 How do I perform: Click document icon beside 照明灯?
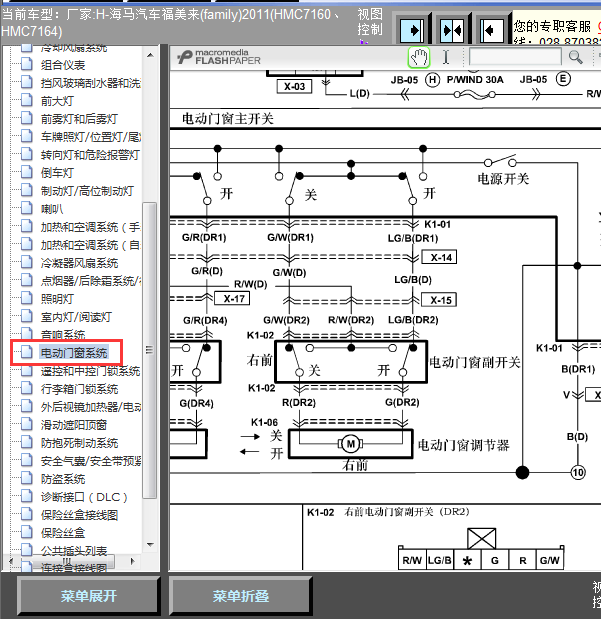click(x=26, y=298)
